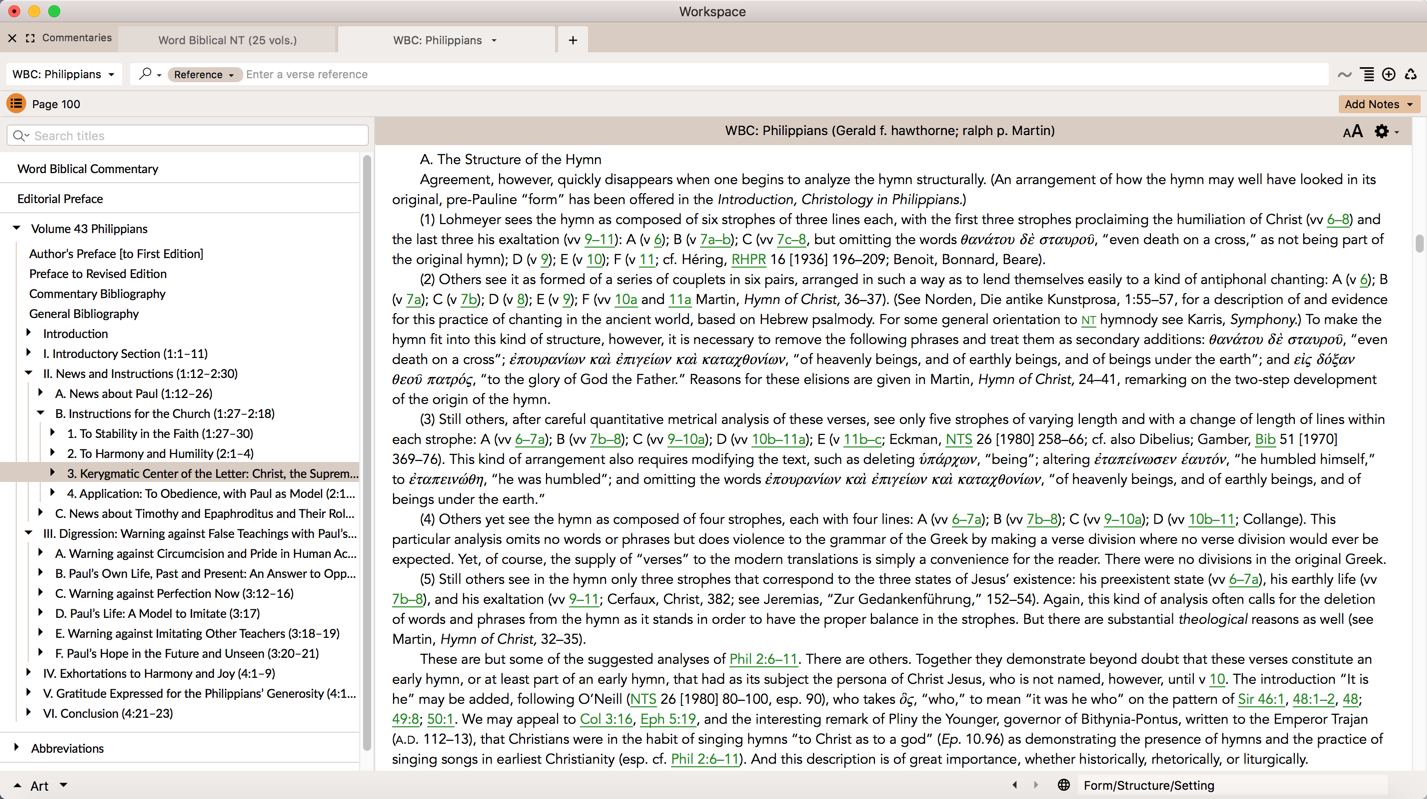Open the text layout lines icon
Screen dimensions: 1427x799
(x=1367, y=74)
